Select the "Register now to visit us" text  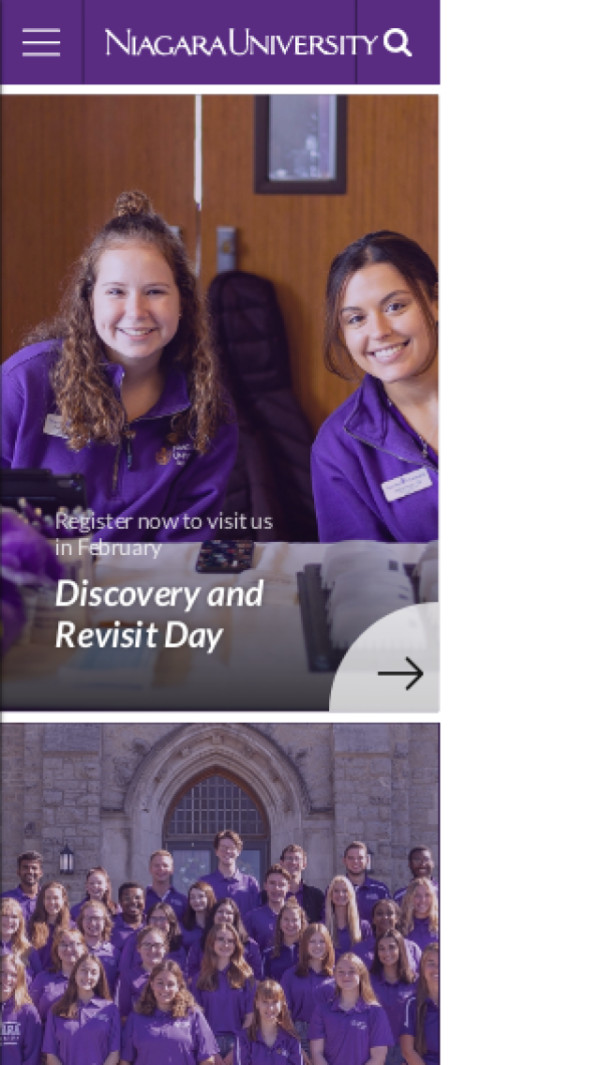click(164, 522)
